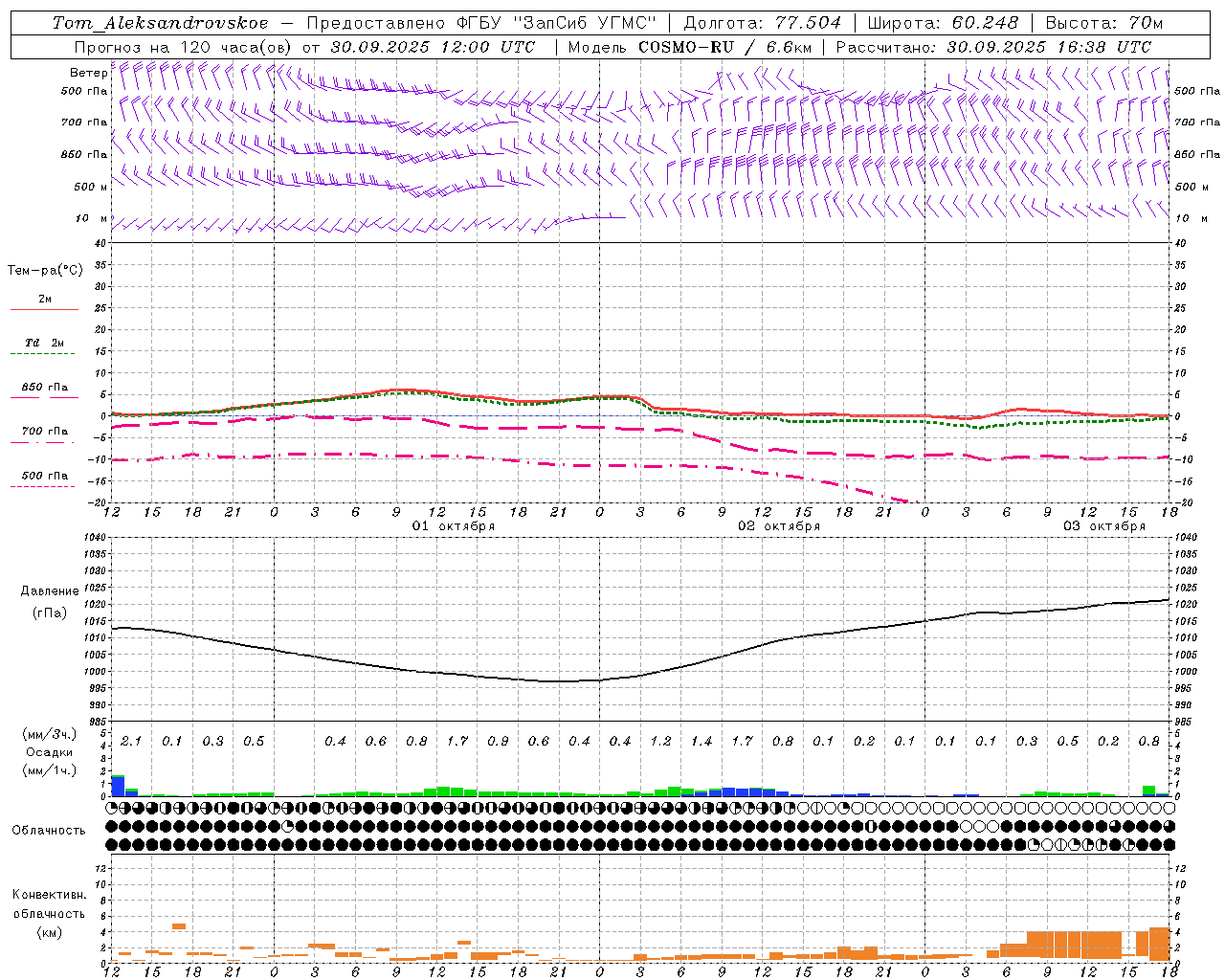Image resolution: width=1225 pixels, height=980 pixels.
Task: Click the 'Прогноз на 120 часа(ов)' text
Action: [x=183, y=47]
